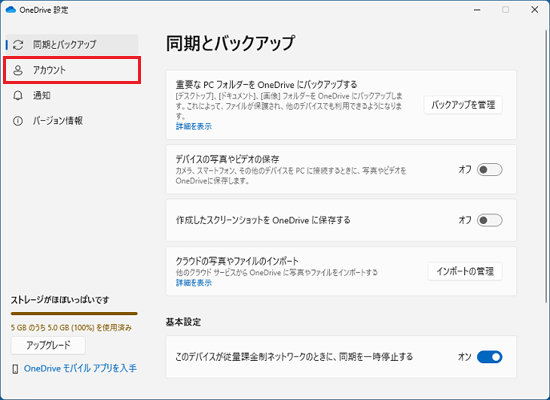The image size is (550, 400).
Task: Open 詳細を表示 link under PC フォルダー backup
Action: (194, 126)
